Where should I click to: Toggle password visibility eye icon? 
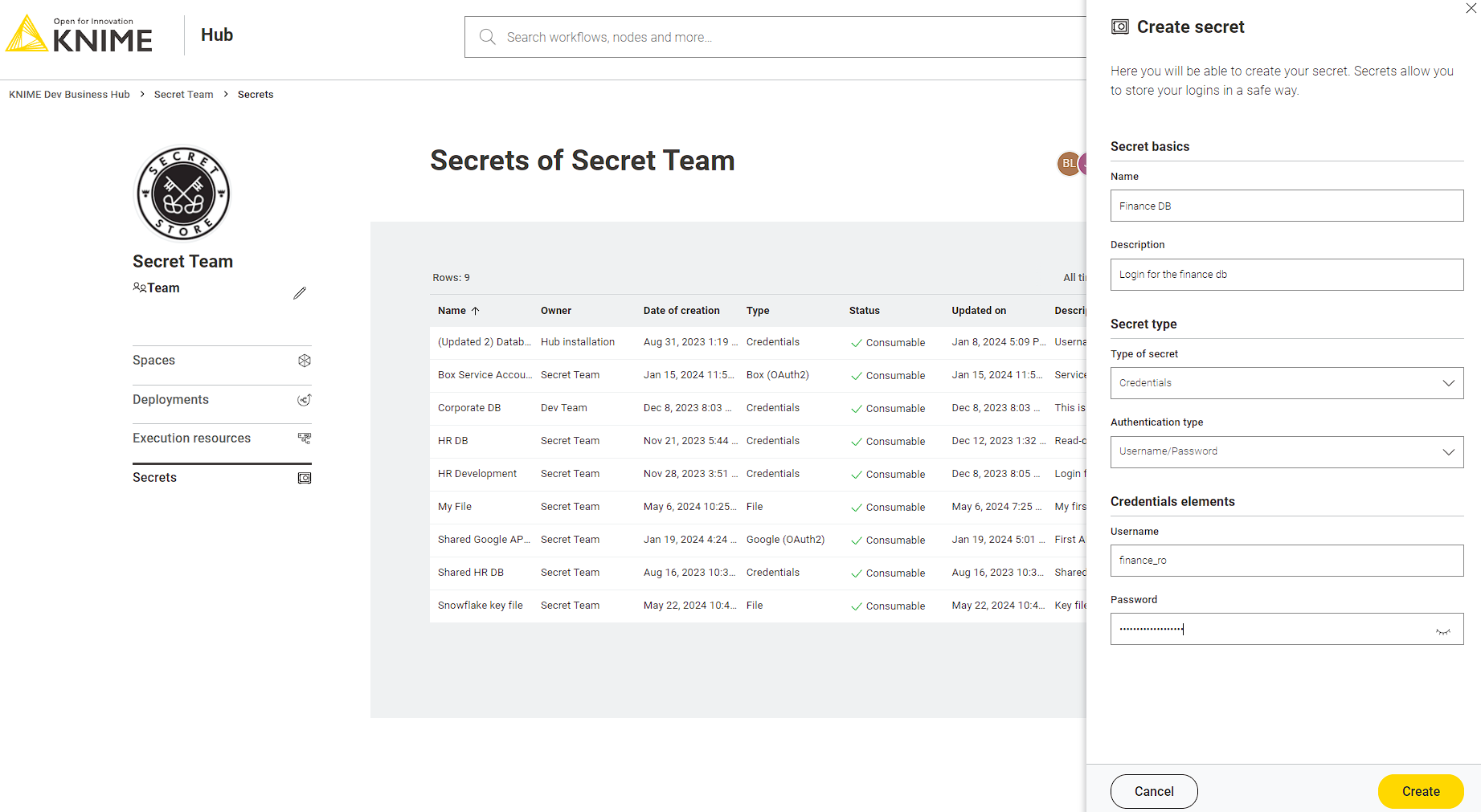tap(1443, 631)
